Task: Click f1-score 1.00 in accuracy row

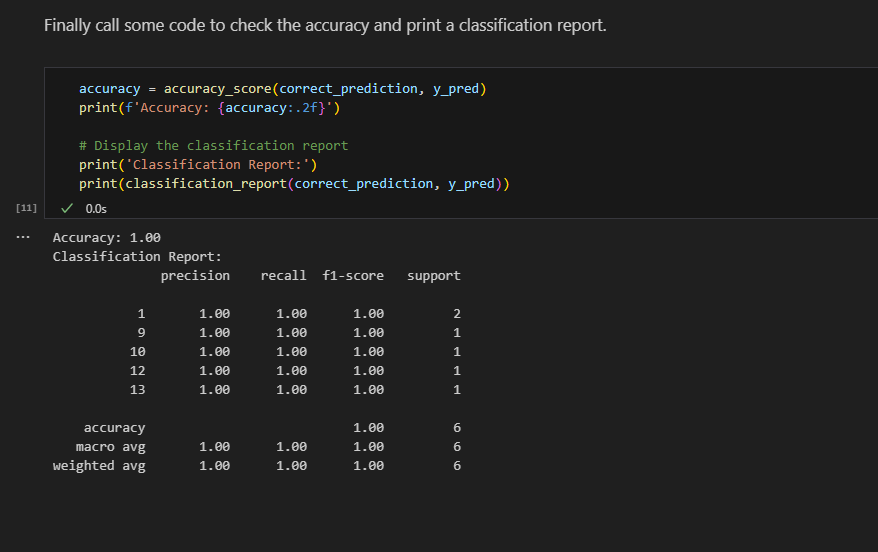Action: click(368, 428)
